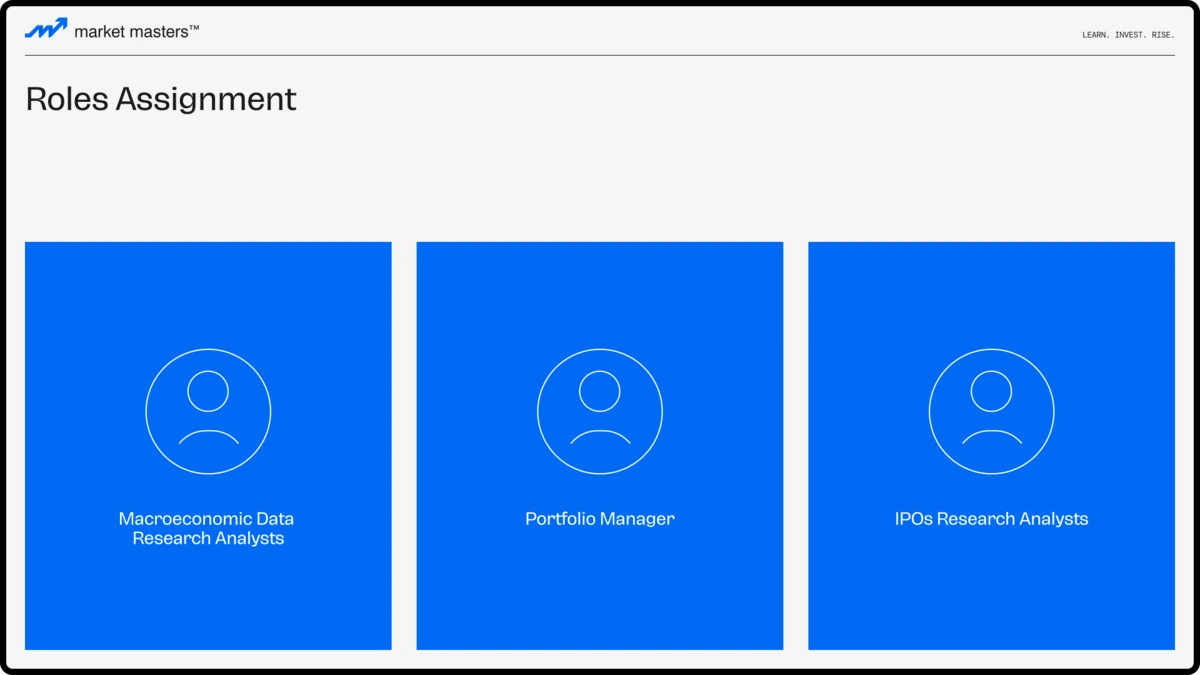Click the word "RISE." in the tagline
The height and width of the screenshot is (675, 1200).
[x=1163, y=35]
